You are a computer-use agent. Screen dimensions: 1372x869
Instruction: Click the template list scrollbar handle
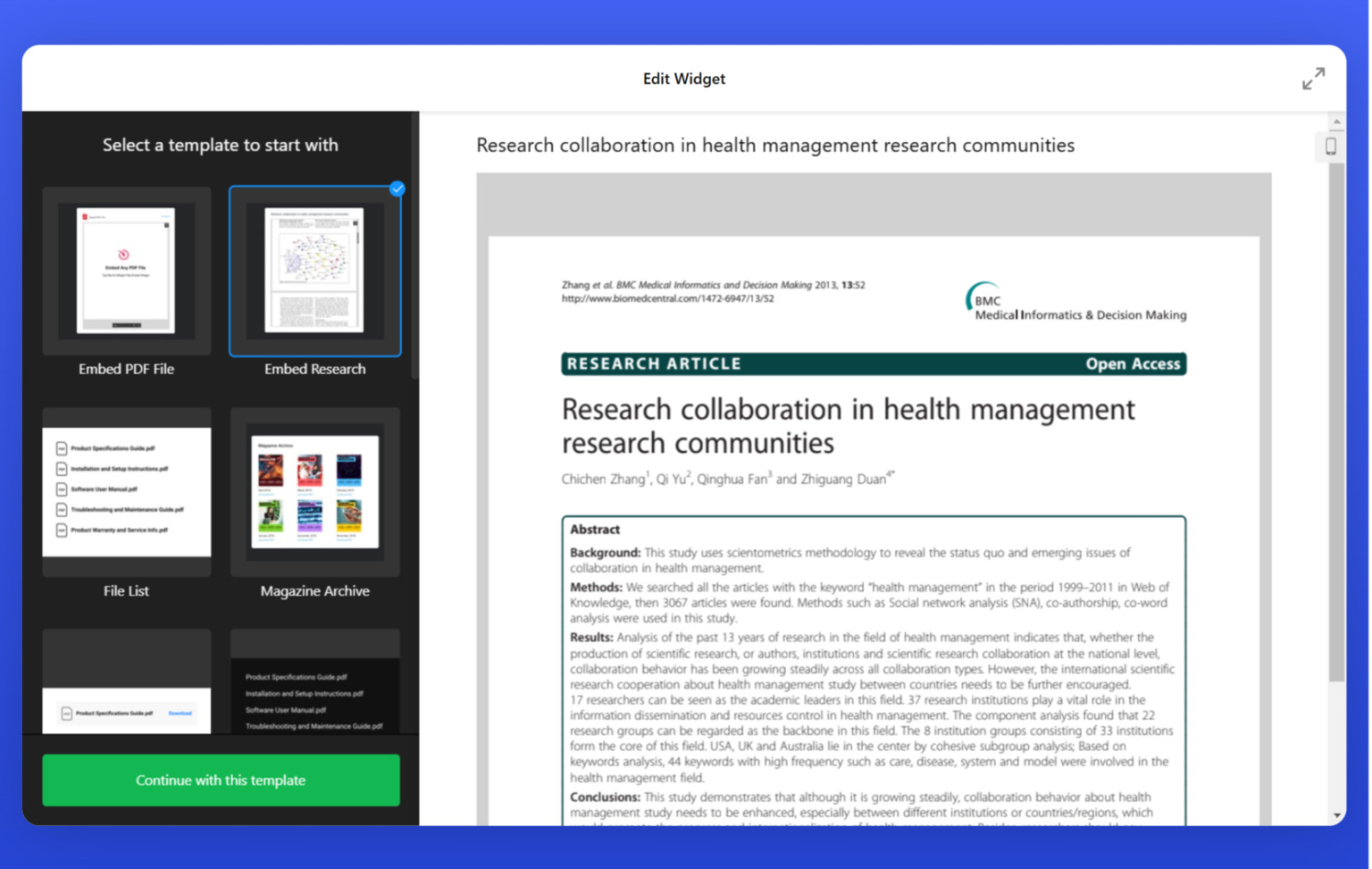pyautogui.click(x=414, y=246)
